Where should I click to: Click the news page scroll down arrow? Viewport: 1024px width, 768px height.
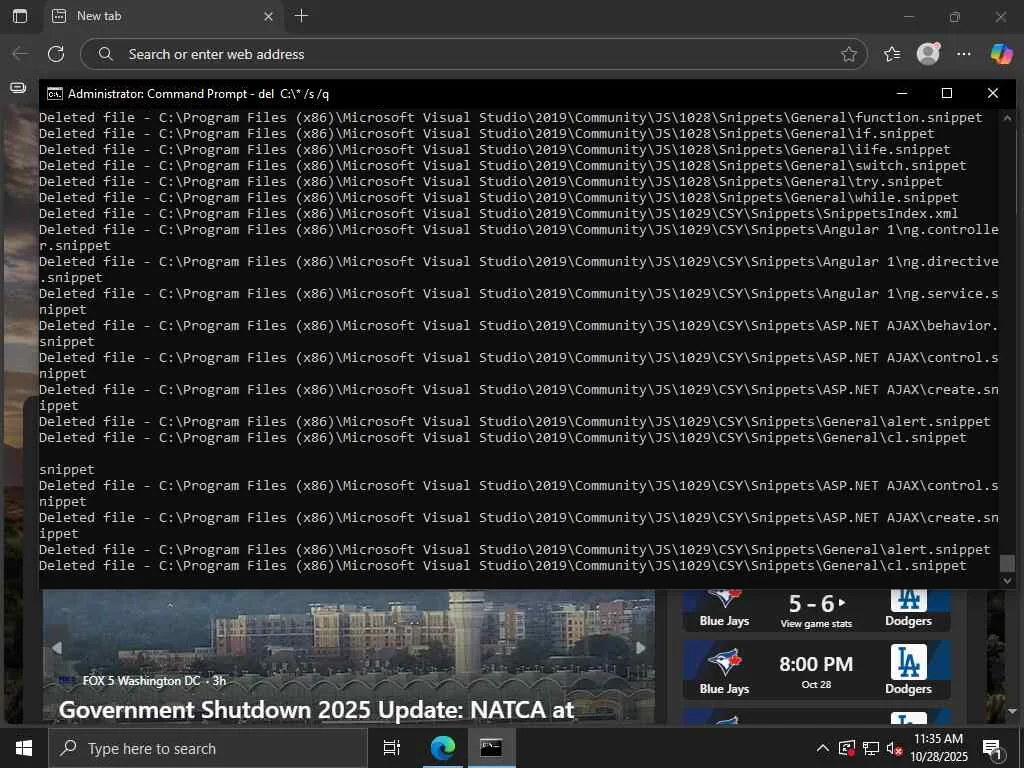1012,711
